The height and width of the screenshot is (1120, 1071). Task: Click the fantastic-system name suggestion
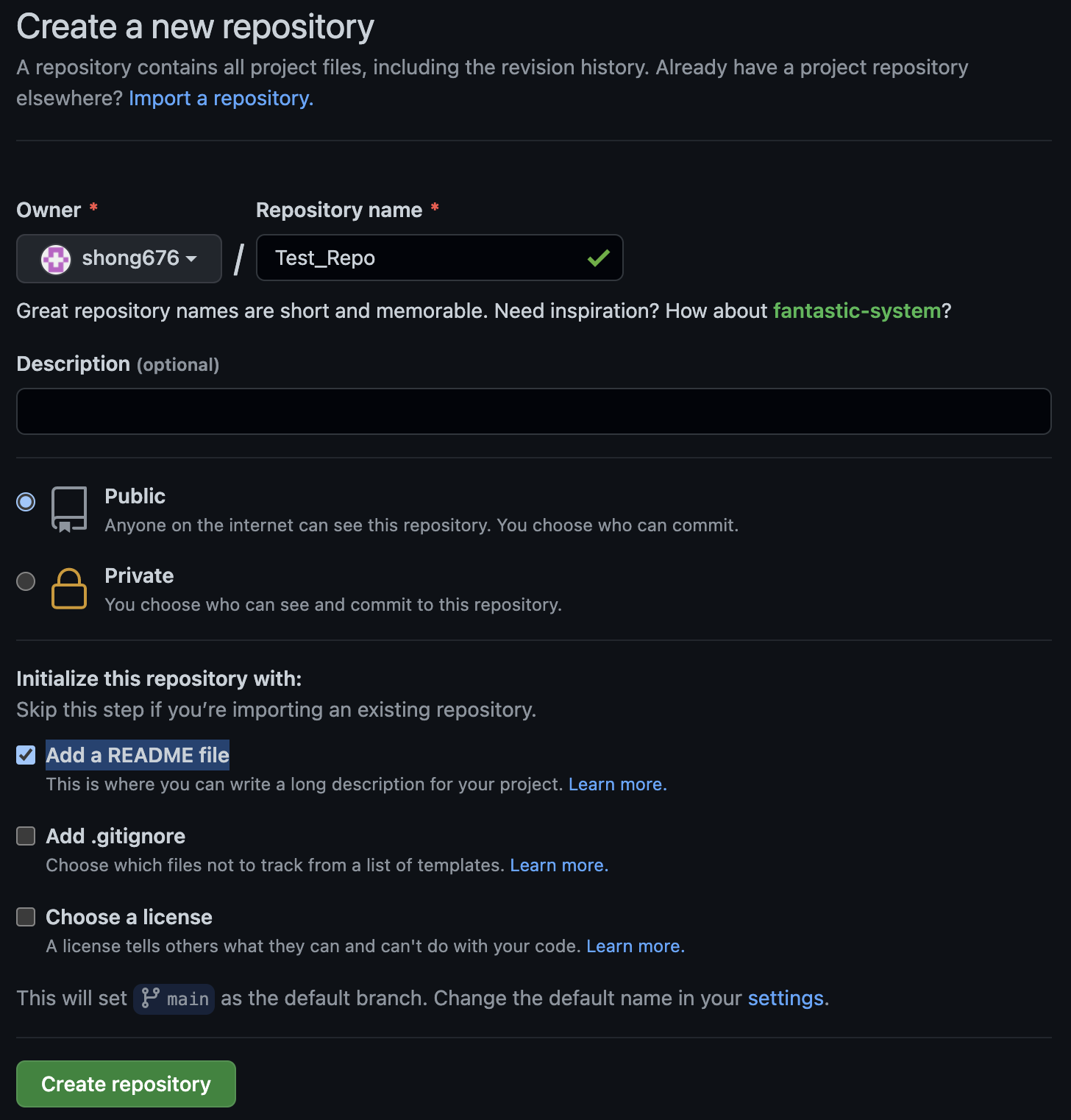(x=857, y=311)
